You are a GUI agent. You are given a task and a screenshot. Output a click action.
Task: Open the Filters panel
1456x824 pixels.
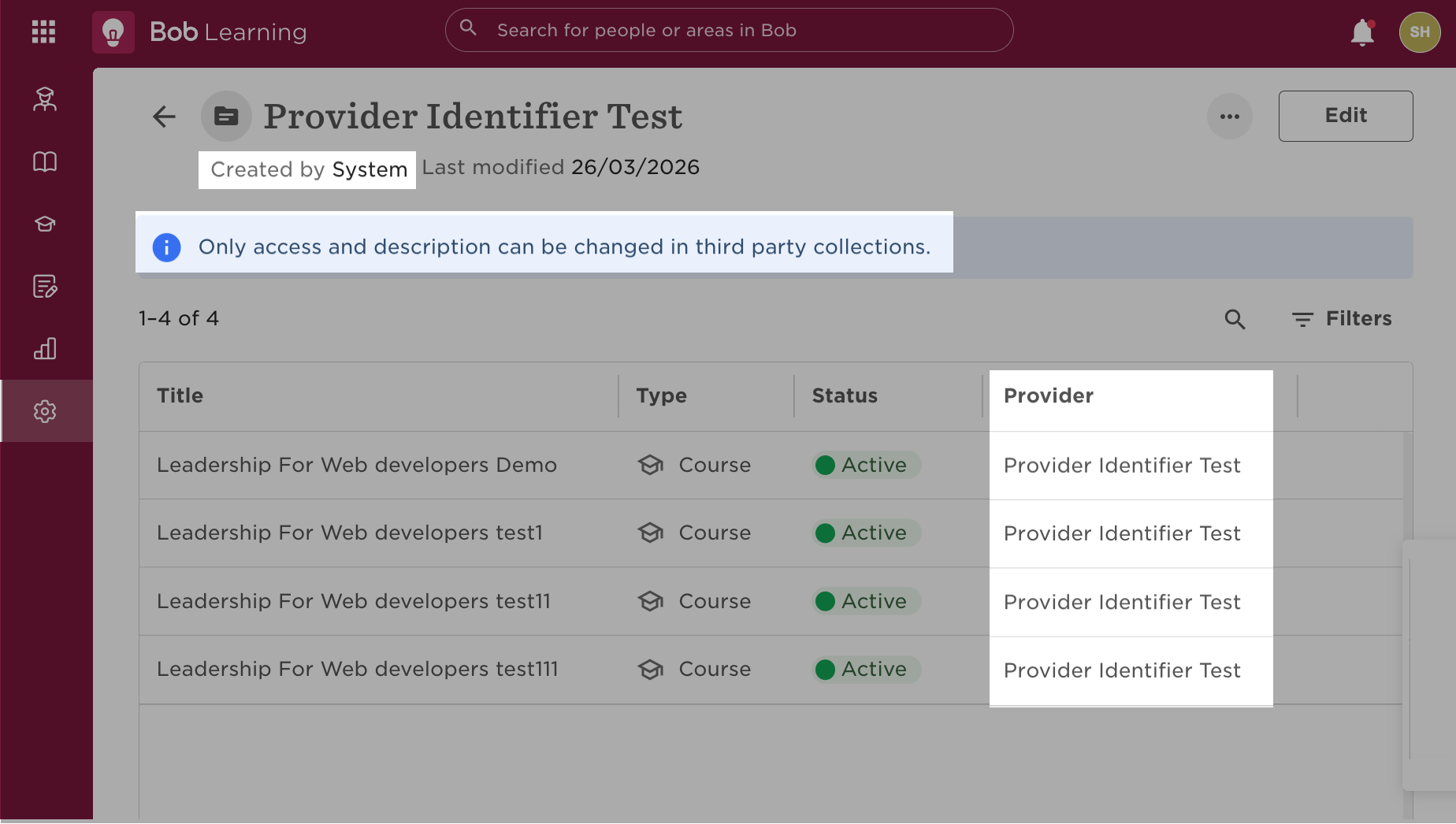point(1342,319)
